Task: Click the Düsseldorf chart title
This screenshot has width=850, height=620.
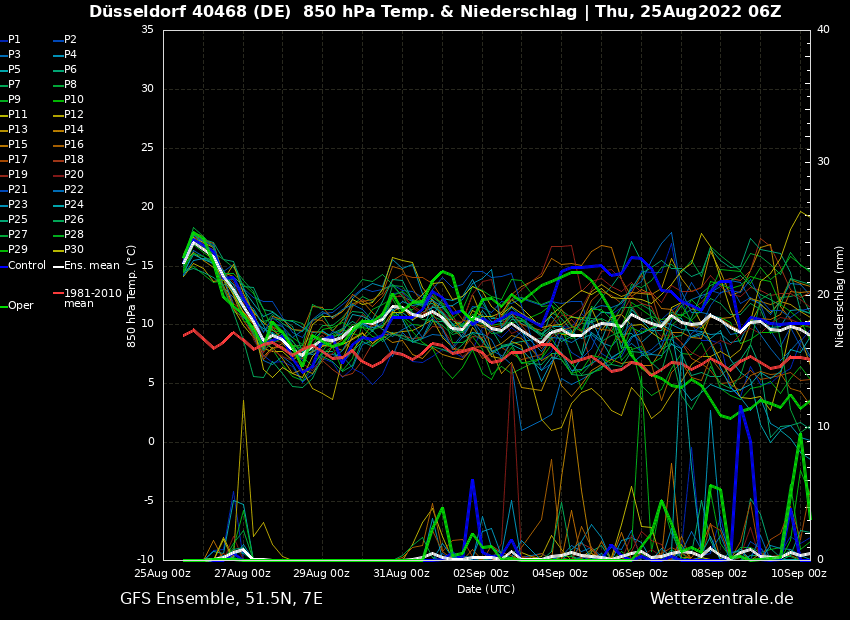Action: point(435,12)
